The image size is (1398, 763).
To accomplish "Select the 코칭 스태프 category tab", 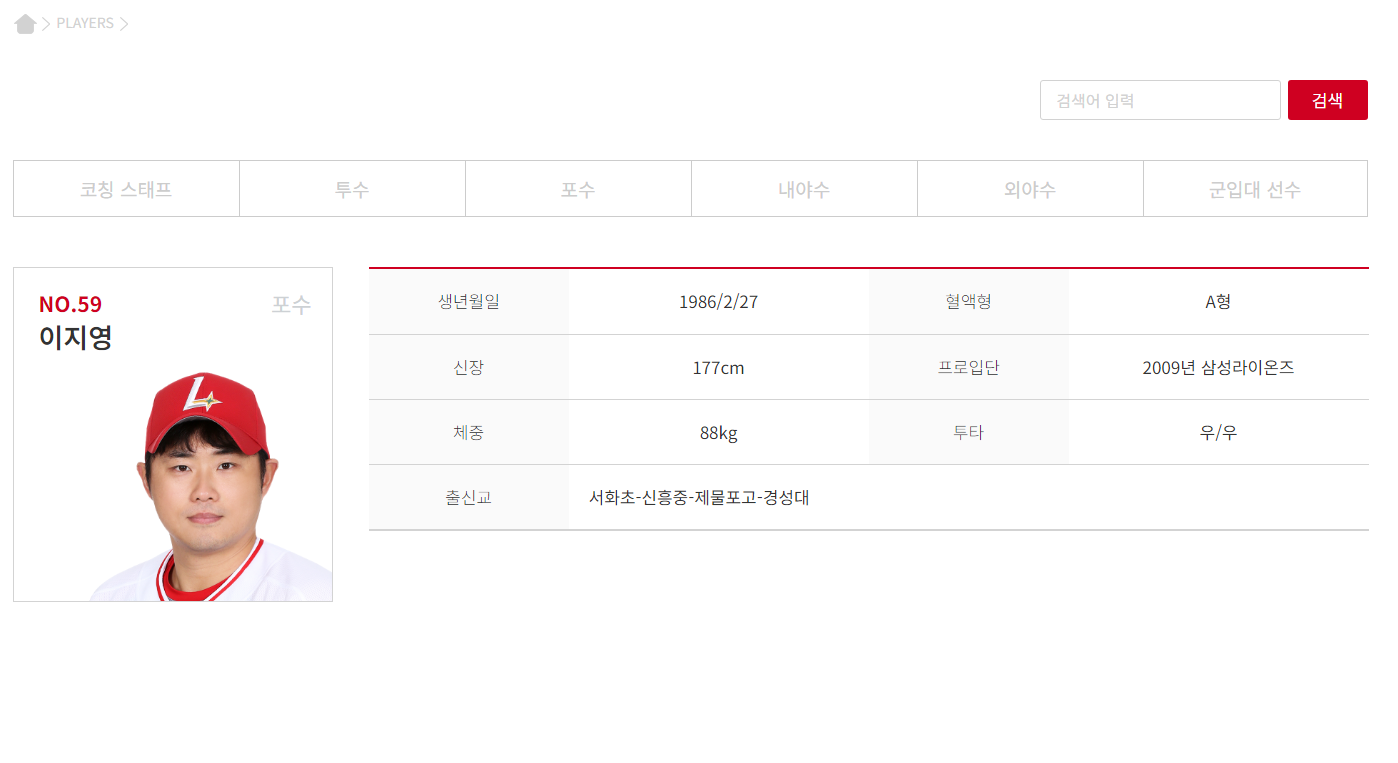I will point(126,188).
